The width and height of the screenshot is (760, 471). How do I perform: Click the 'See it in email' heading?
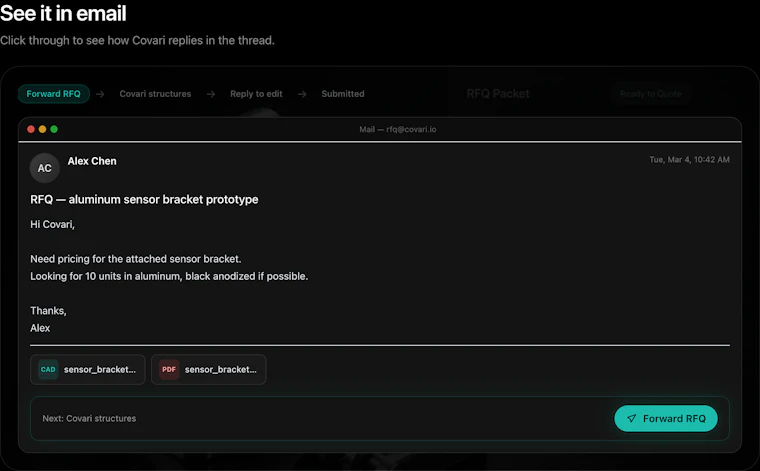click(x=63, y=13)
